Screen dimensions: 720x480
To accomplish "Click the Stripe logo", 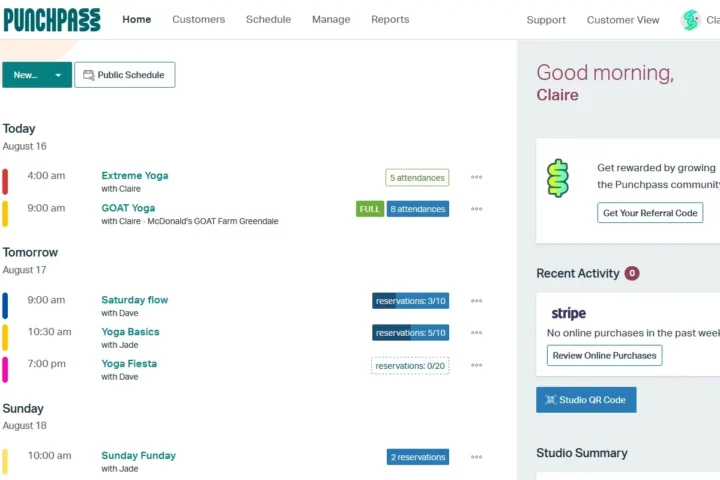I will (568, 313).
